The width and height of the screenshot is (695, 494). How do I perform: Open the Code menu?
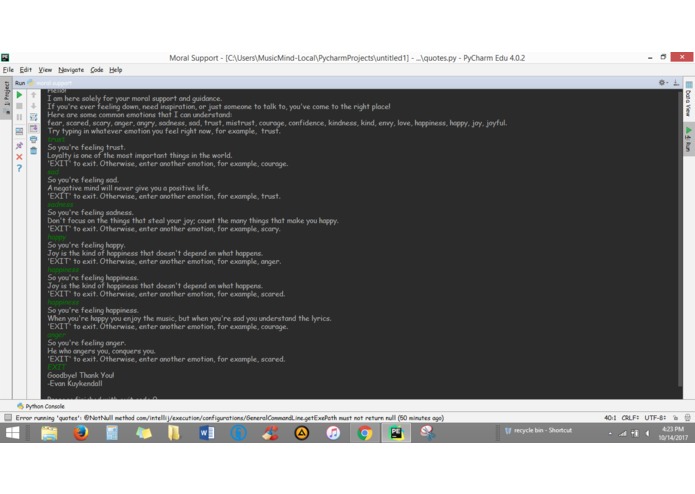pyautogui.click(x=97, y=70)
